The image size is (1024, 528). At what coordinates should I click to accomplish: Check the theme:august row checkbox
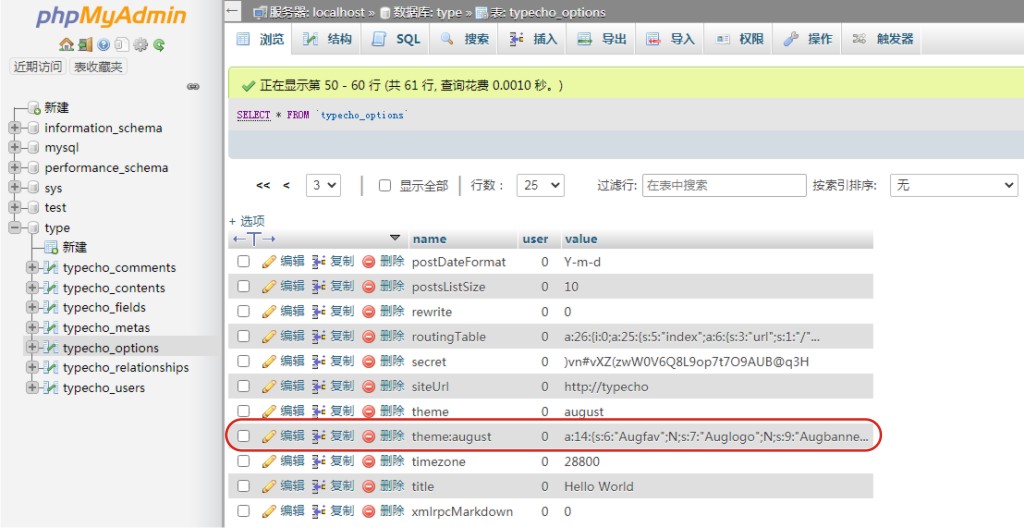tap(244, 436)
